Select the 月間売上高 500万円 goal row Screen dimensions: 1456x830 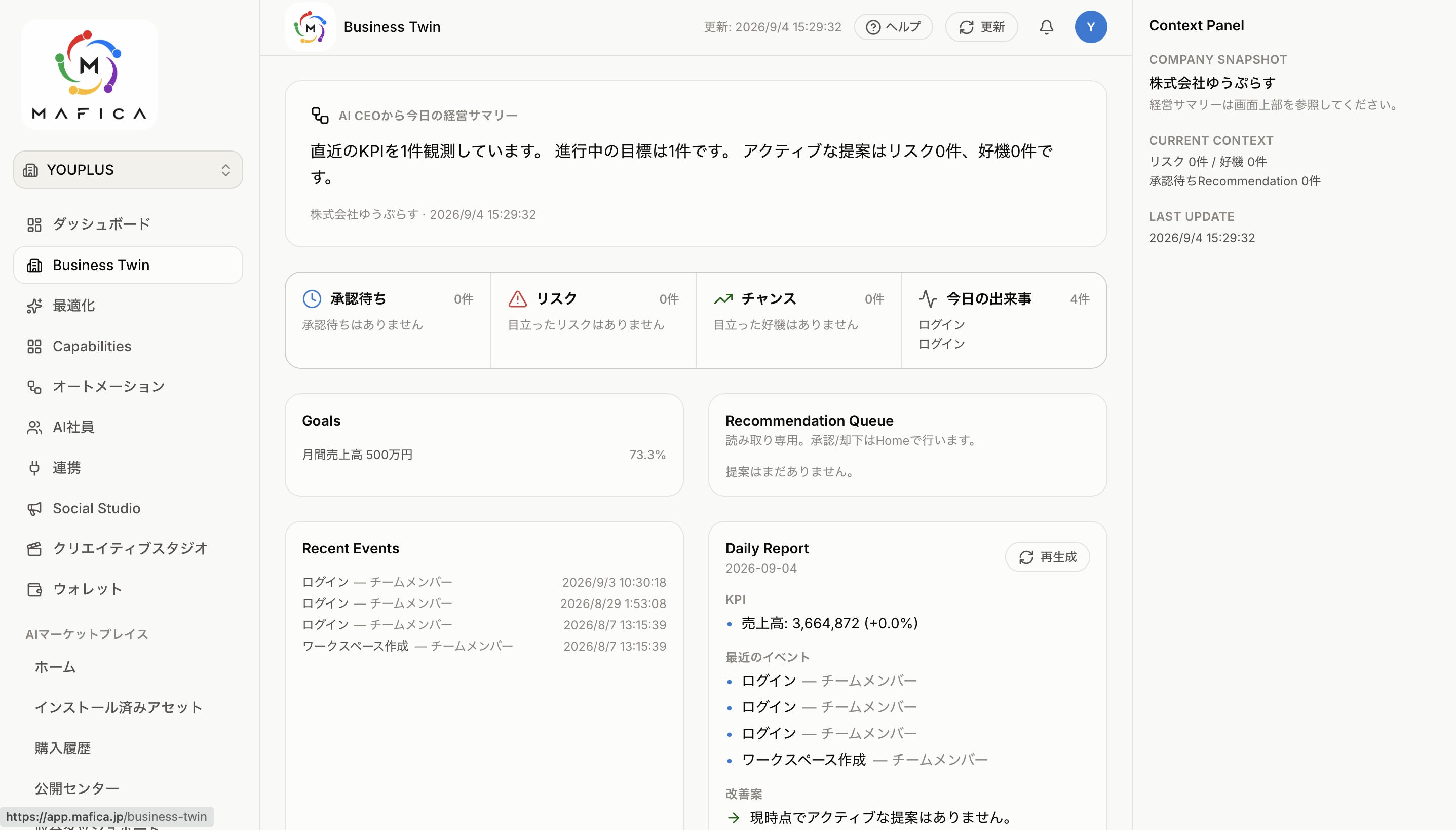[x=484, y=455]
